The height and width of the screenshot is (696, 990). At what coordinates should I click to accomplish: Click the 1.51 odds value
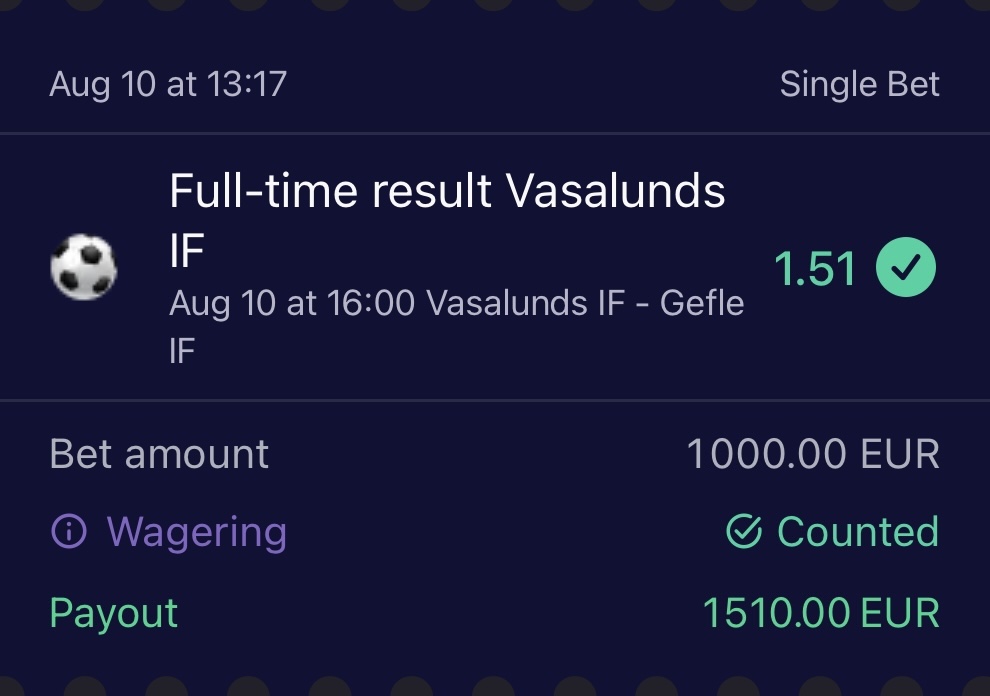tap(815, 269)
